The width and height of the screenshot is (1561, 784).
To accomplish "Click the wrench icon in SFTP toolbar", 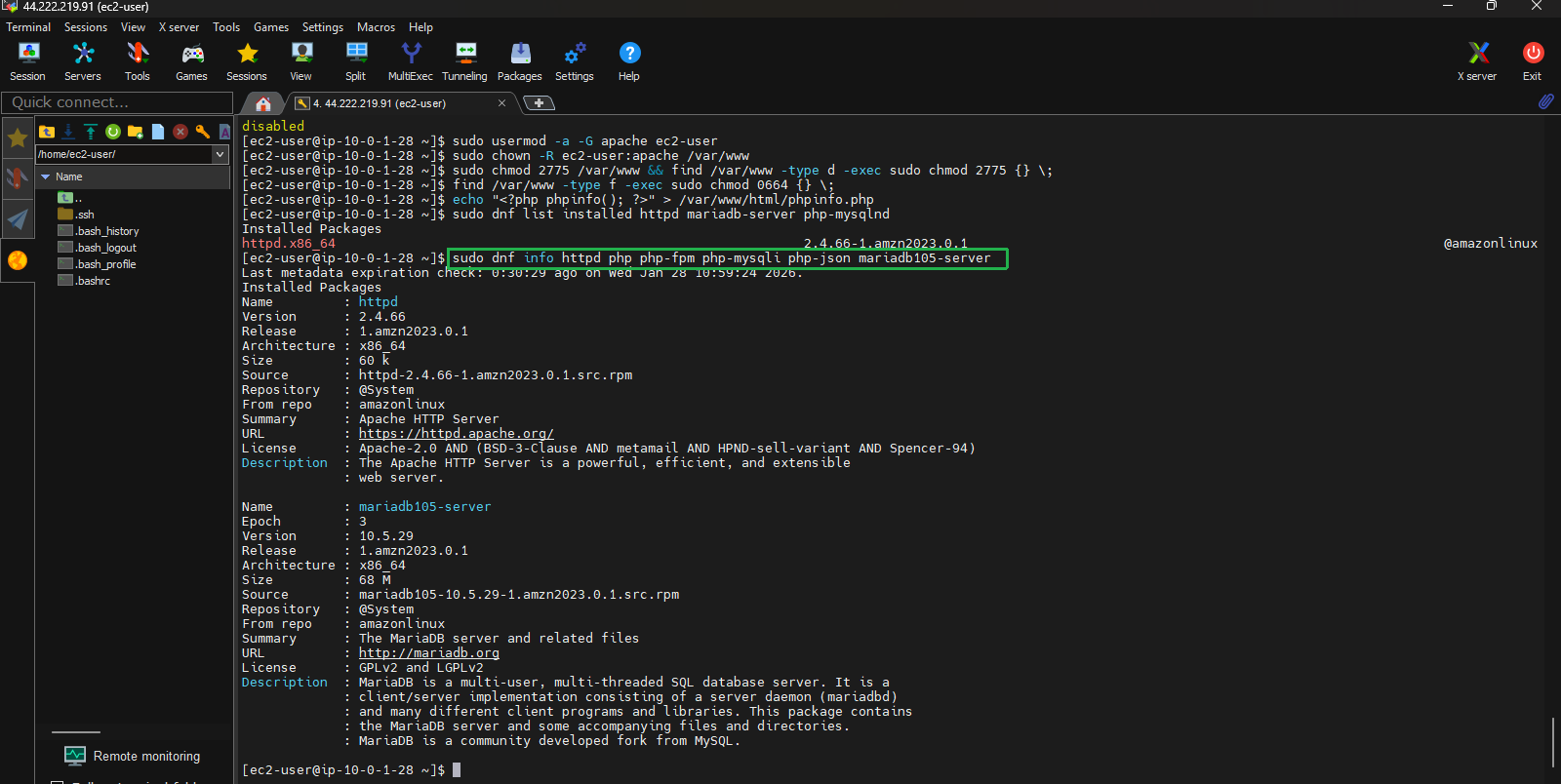I will (x=203, y=132).
